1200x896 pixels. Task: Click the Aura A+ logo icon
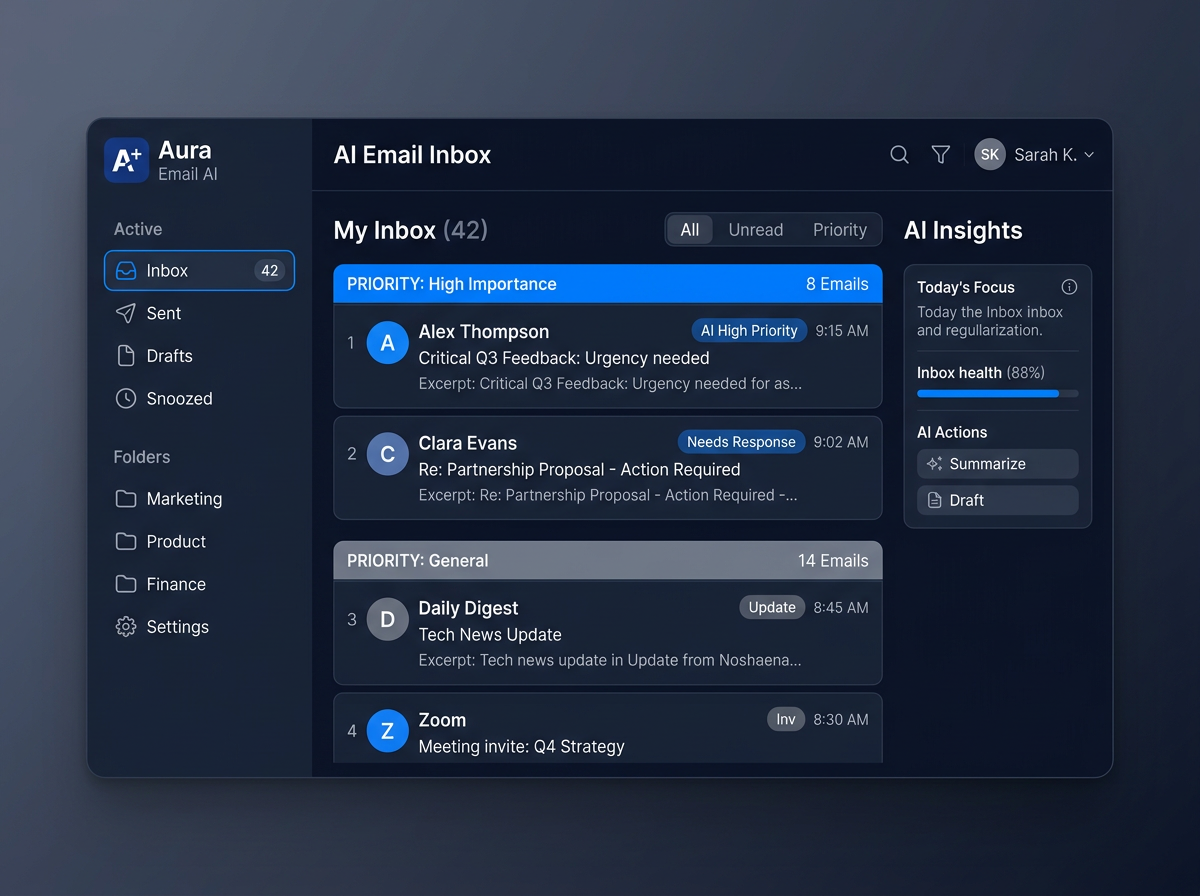pyautogui.click(x=126, y=160)
